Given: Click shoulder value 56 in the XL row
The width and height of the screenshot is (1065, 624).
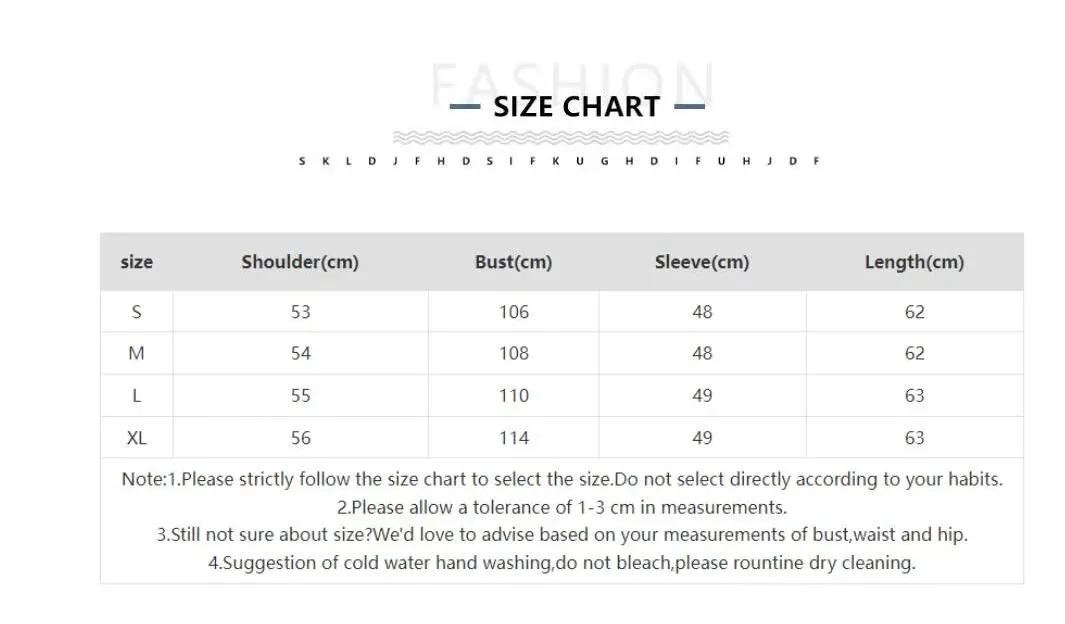Looking at the screenshot, I should (301, 438).
